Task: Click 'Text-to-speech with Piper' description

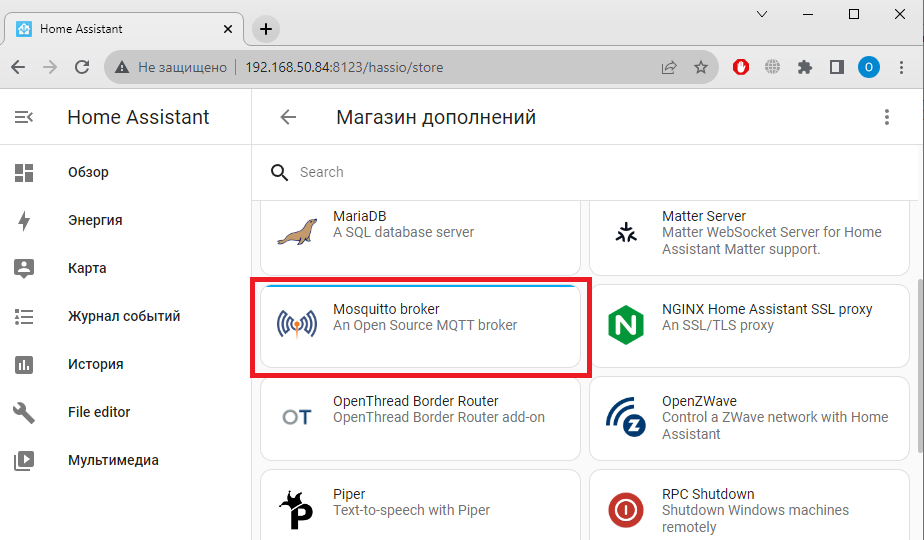Action: (411, 511)
